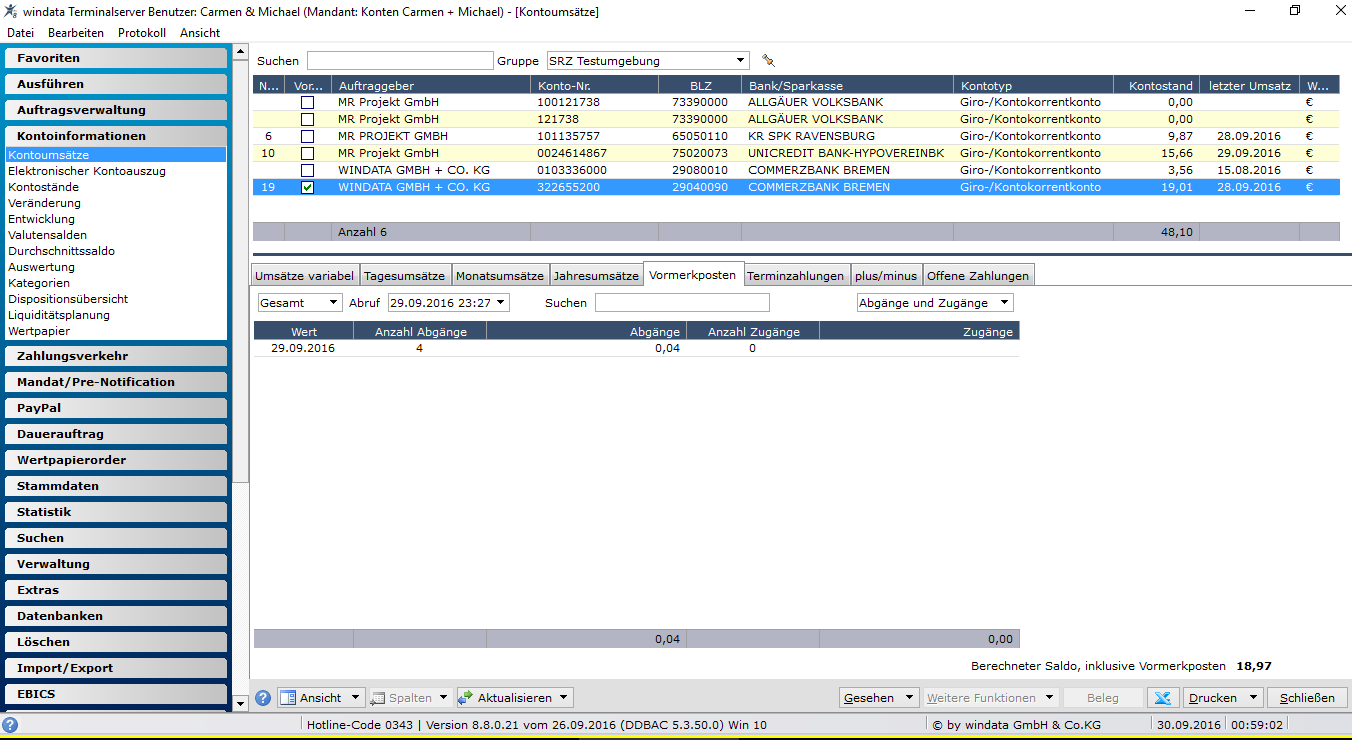
Task: Open the Drucken dropdown arrow
Action: (1254, 698)
